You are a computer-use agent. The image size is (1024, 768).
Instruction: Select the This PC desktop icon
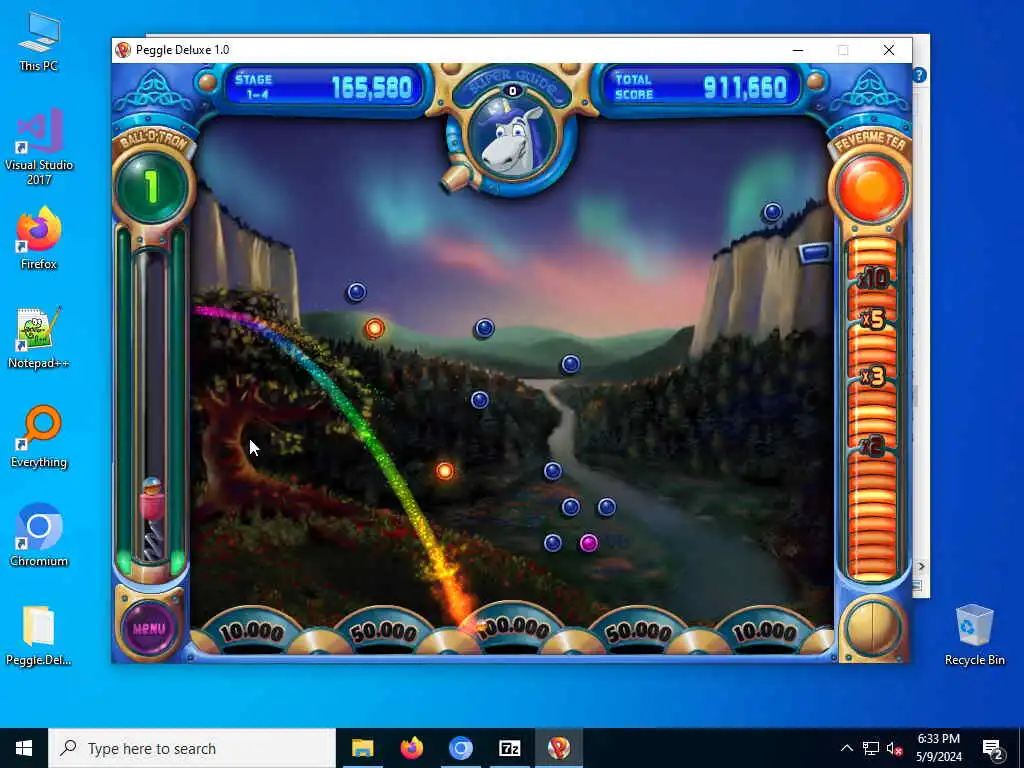click(x=39, y=41)
